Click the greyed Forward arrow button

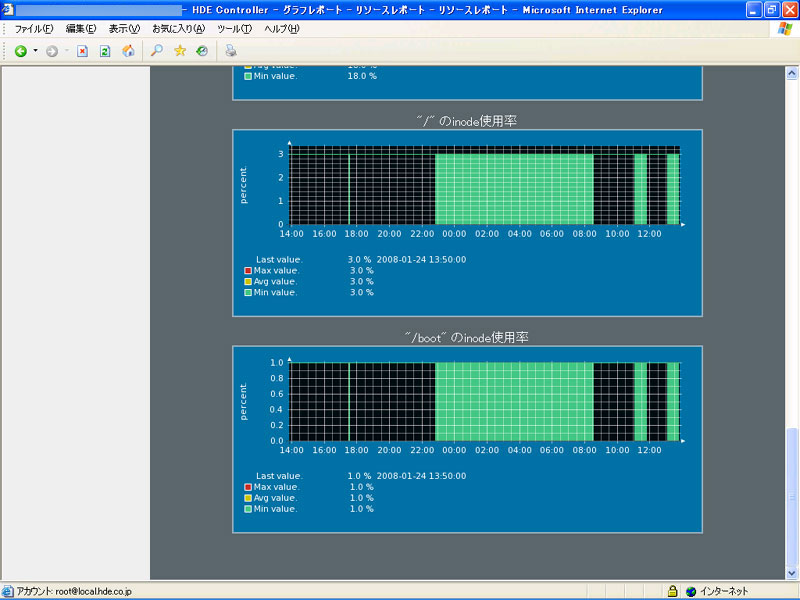pyautogui.click(x=52, y=51)
